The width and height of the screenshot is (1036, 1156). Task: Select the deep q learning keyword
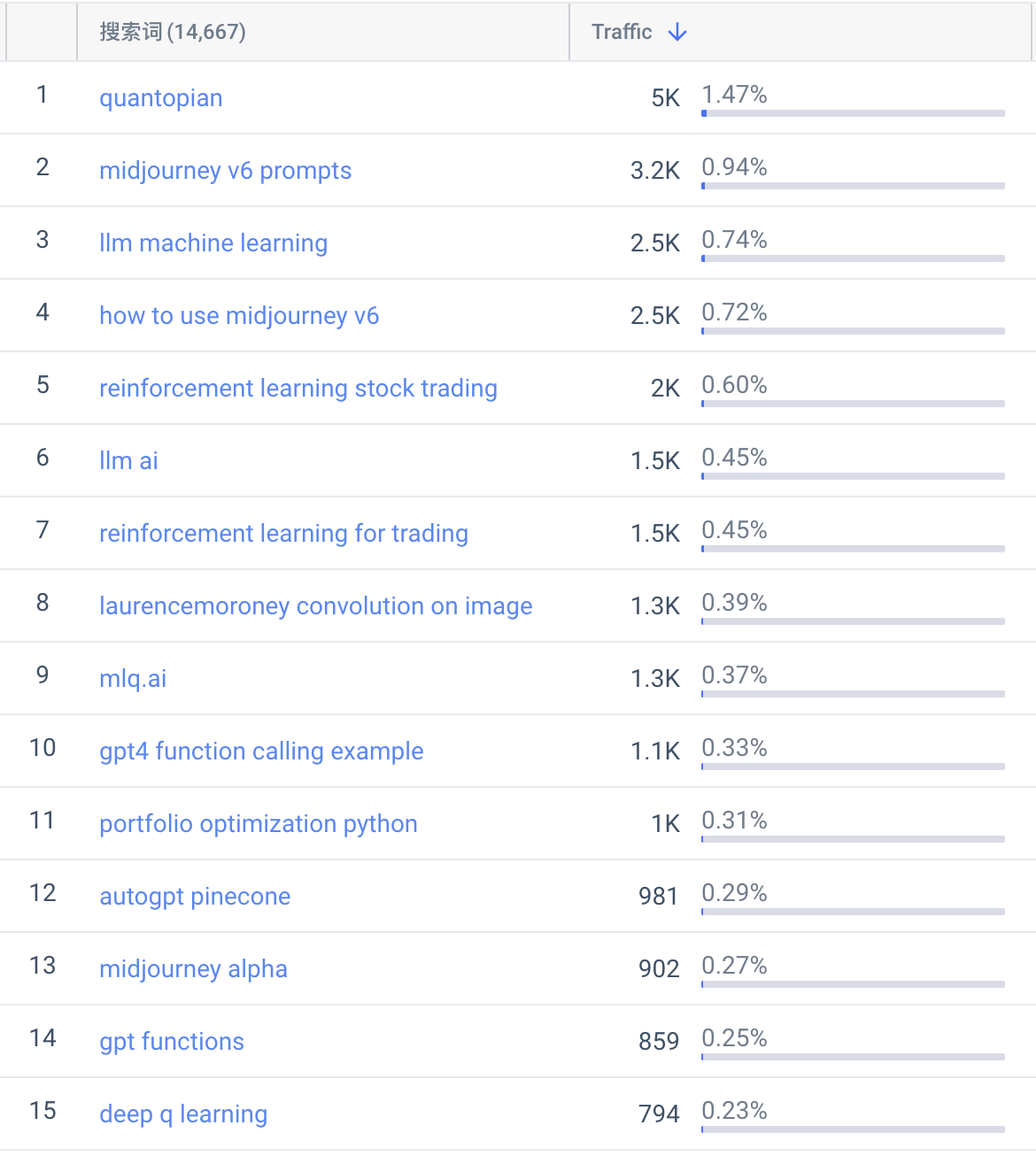tap(183, 1114)
